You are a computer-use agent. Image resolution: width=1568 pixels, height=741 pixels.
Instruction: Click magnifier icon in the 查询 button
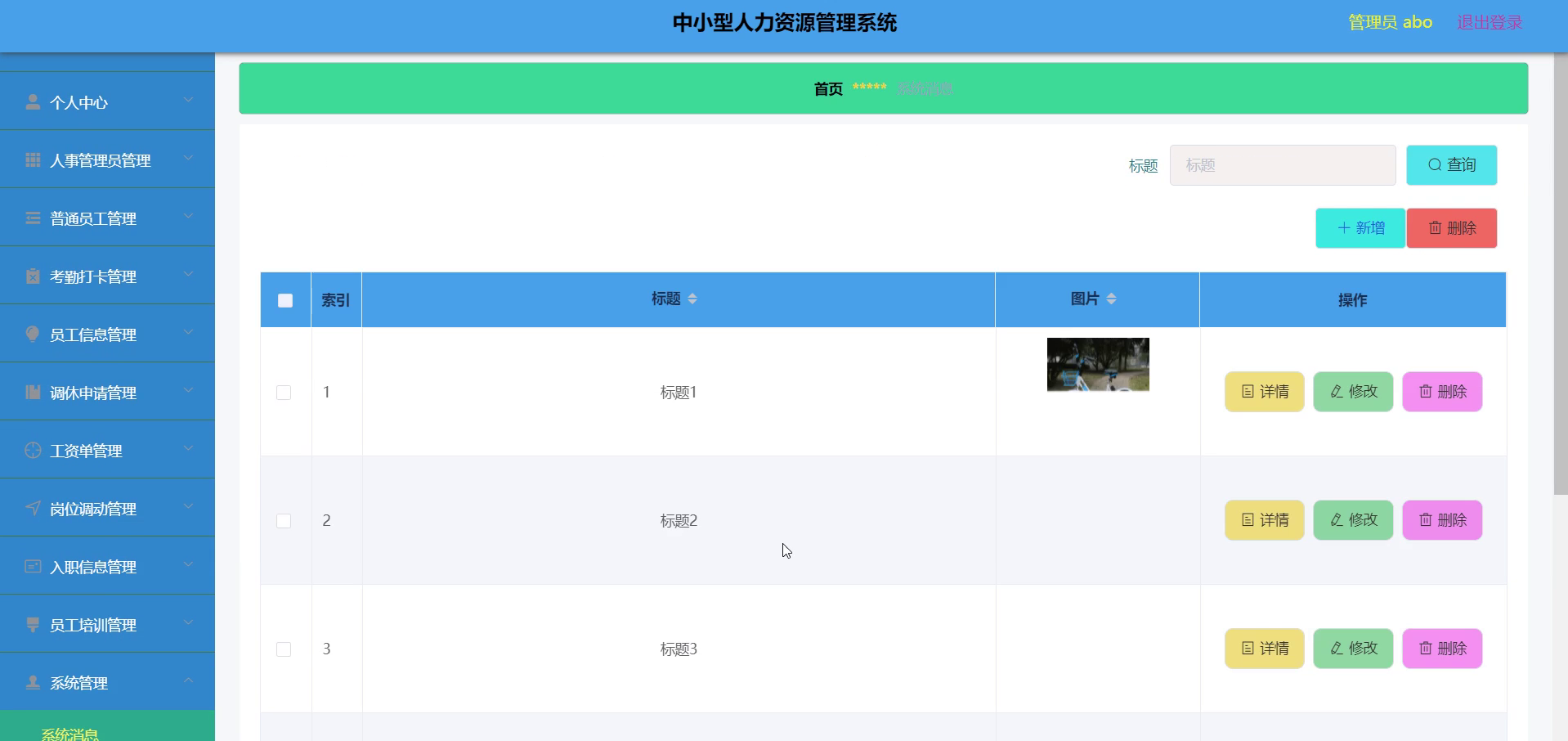pyautogui.click(x=1435, y=165)
